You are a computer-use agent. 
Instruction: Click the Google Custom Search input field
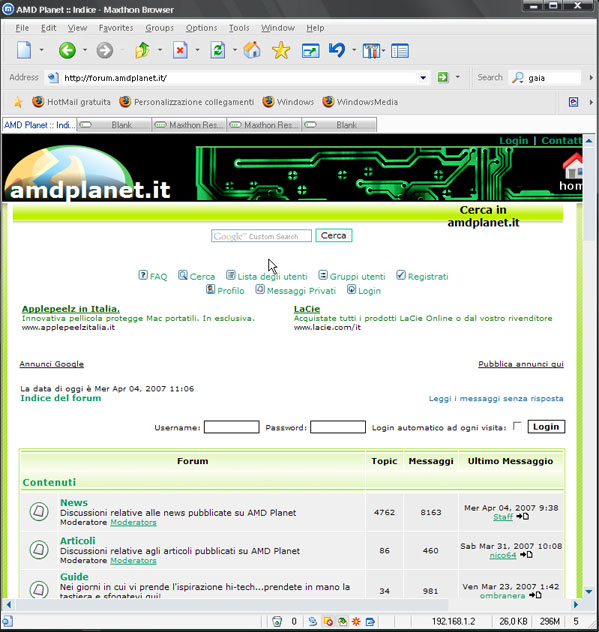tap(261, 236)
